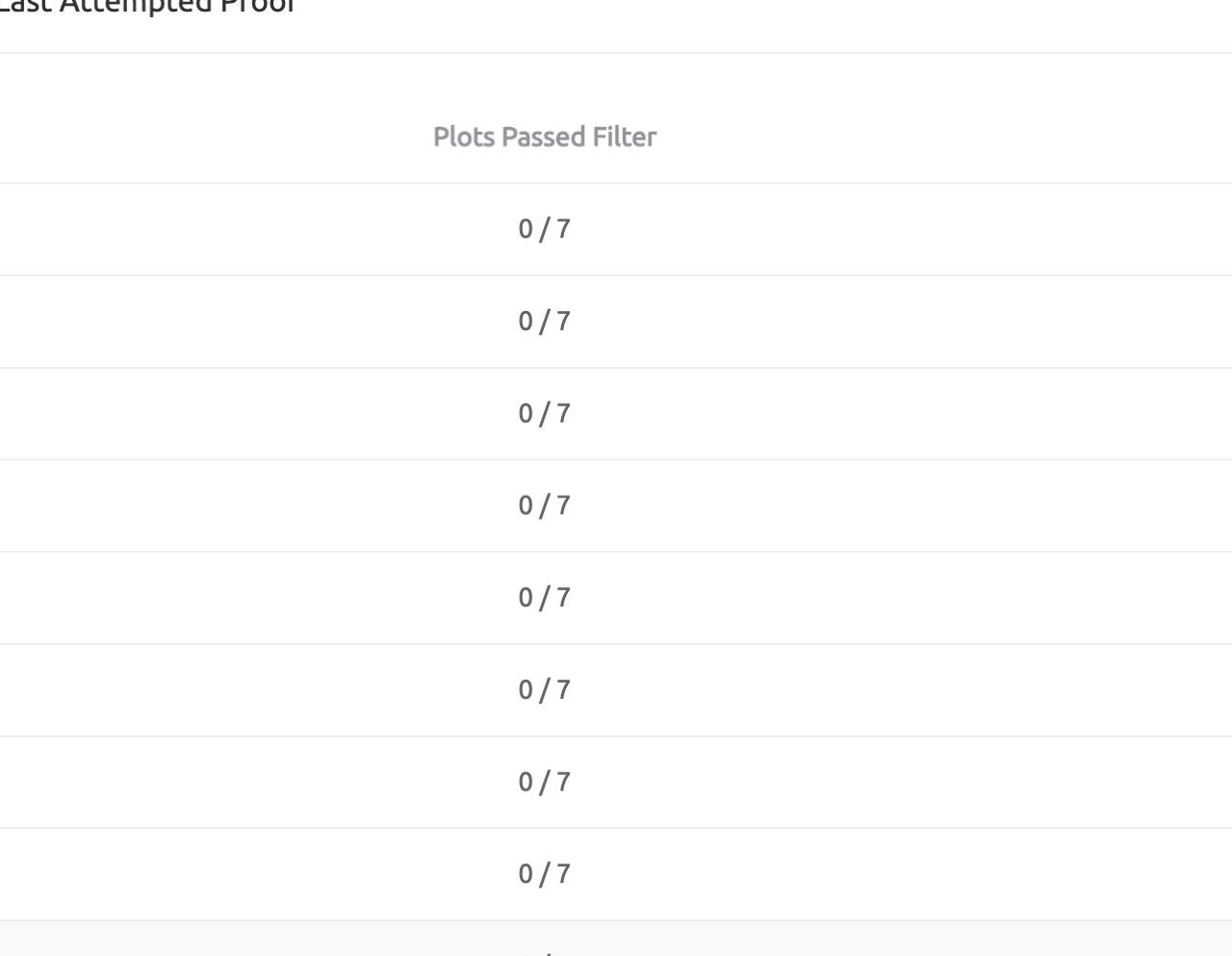The width and height of the screenshot is (1232, 956).
Task: Click the denominator 7 in the eighth row
Action: click(564, 874)
